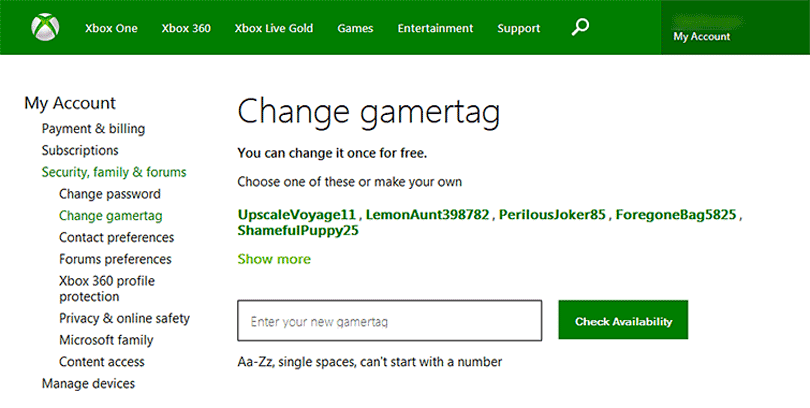Expand suggestions with Show more

274,259
